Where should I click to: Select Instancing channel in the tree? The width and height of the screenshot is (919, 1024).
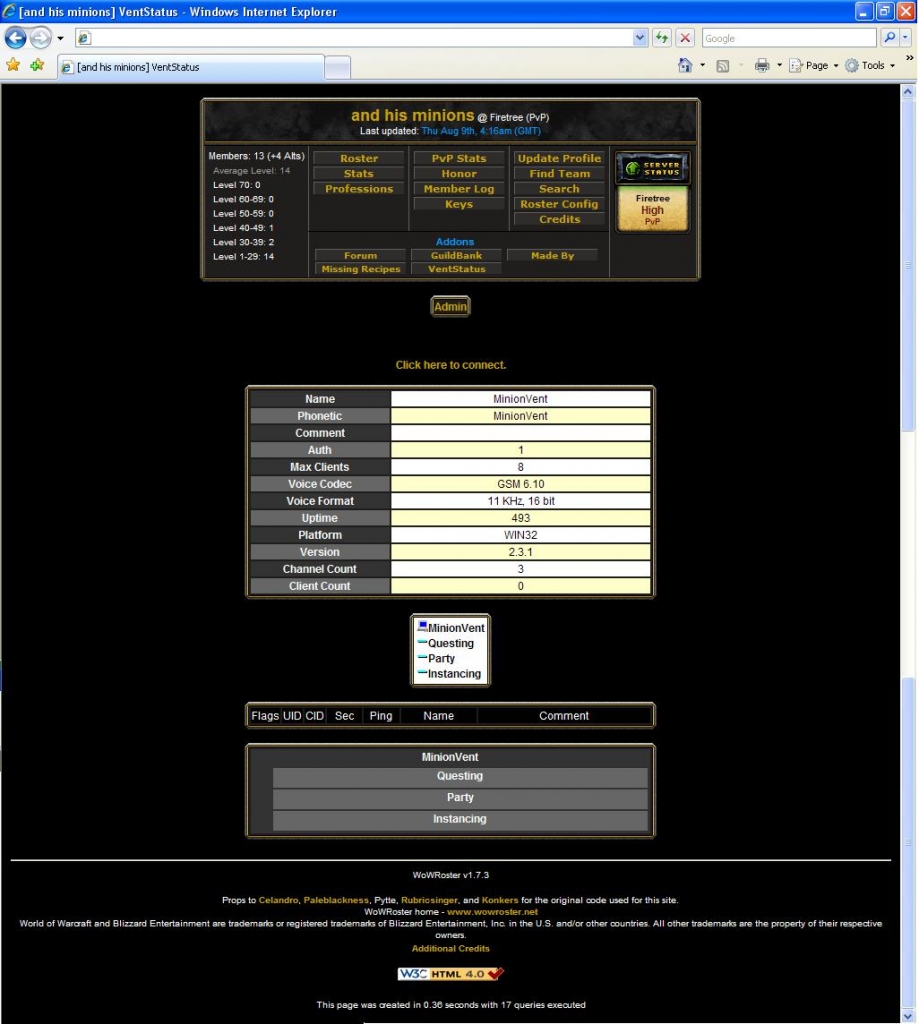pyautogui.click(x=454, y=674)
